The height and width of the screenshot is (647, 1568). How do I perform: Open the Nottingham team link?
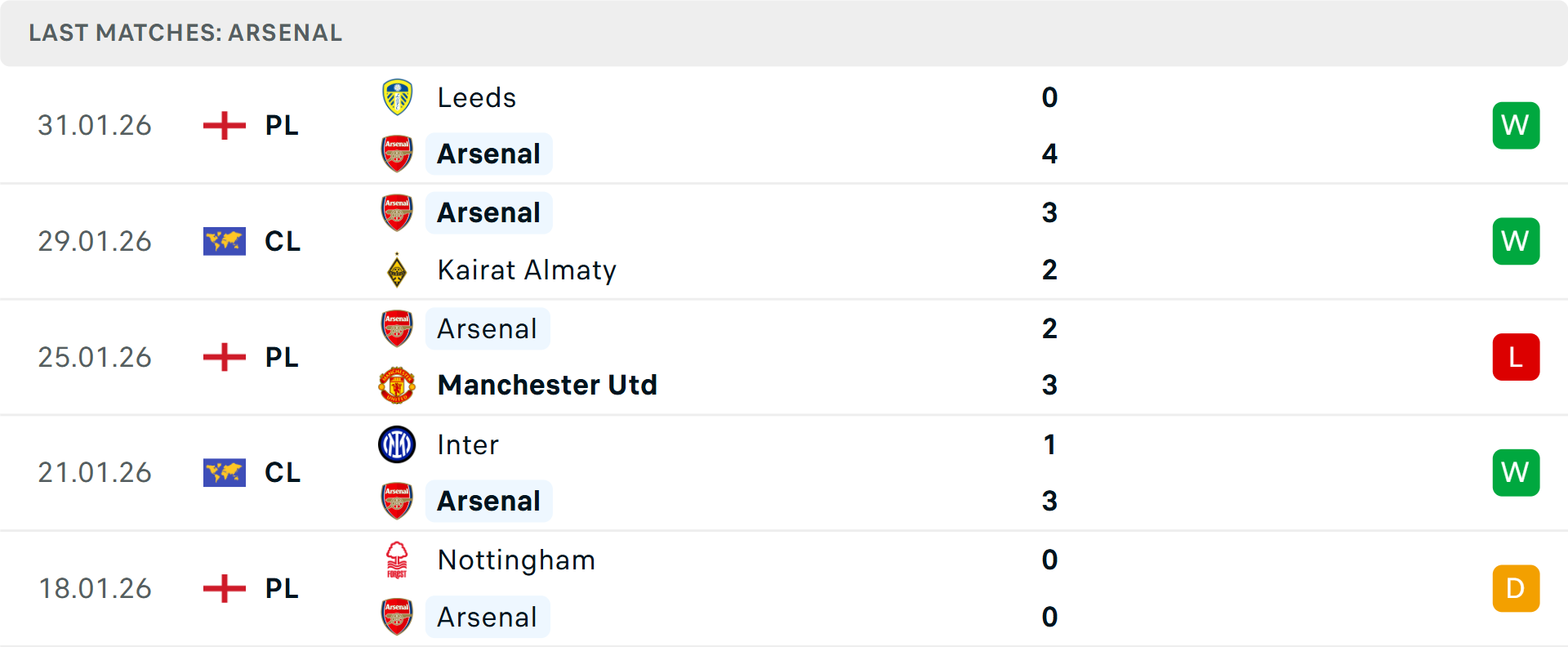(516, 560)
